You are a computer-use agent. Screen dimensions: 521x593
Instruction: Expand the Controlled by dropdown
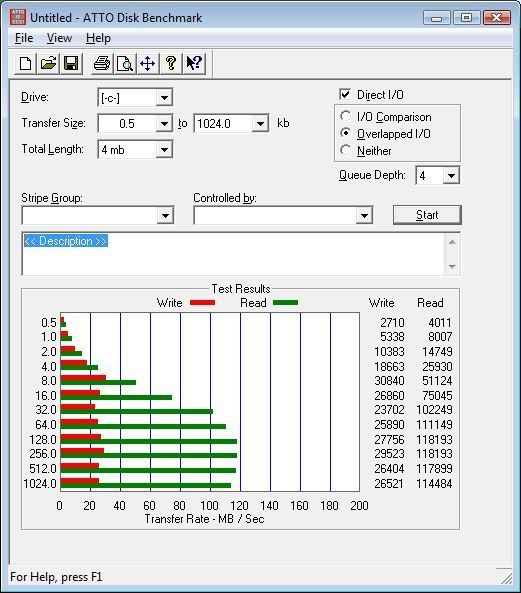pos(364,216)
